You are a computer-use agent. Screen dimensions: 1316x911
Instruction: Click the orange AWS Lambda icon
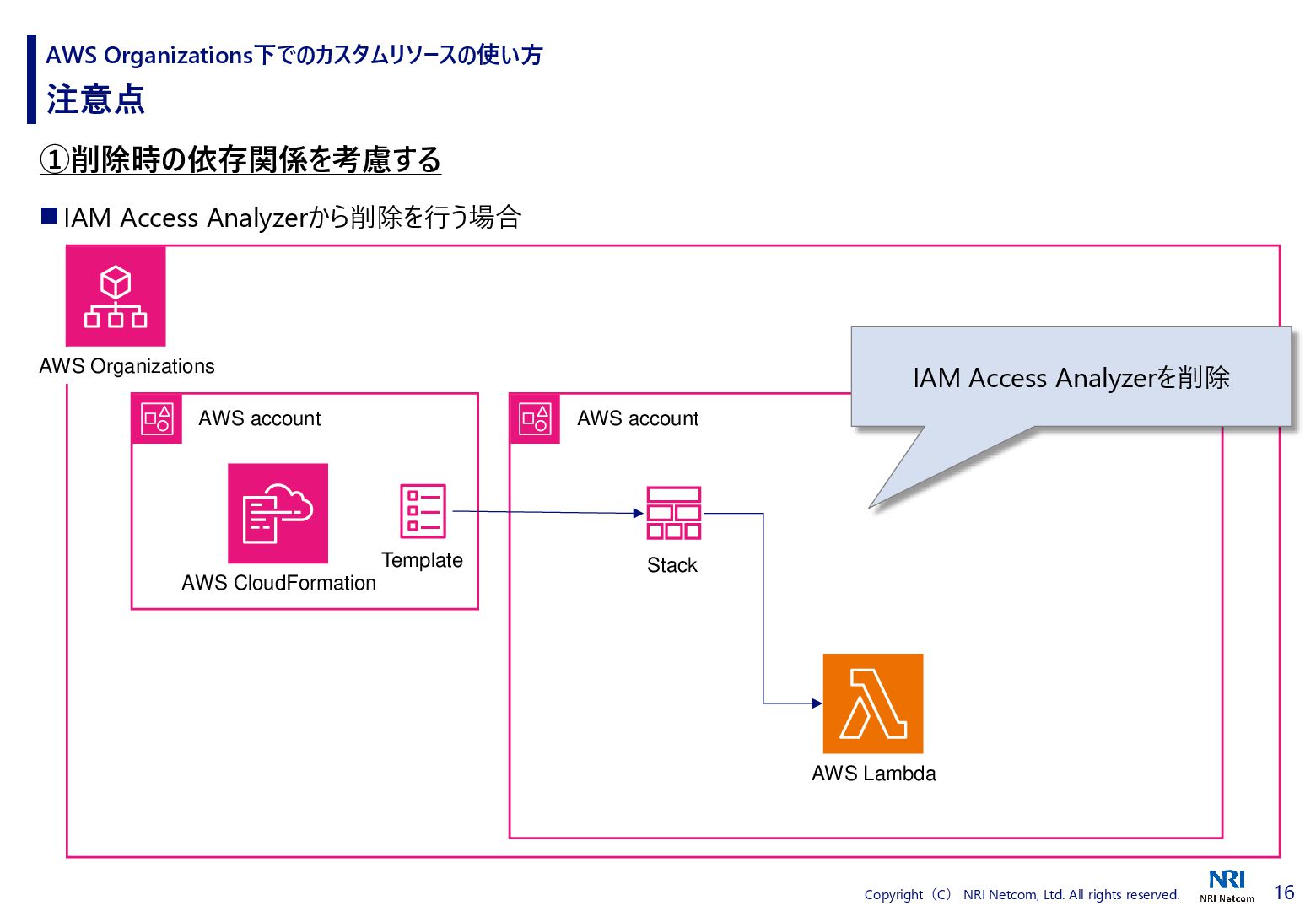[873, 703]
